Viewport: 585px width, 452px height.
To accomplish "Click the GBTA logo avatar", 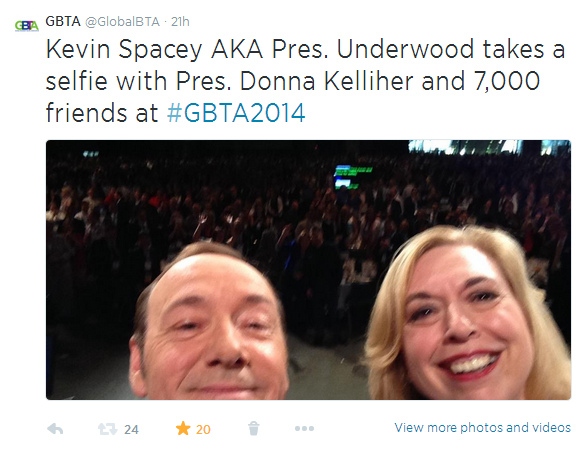I will coord(26,26).
